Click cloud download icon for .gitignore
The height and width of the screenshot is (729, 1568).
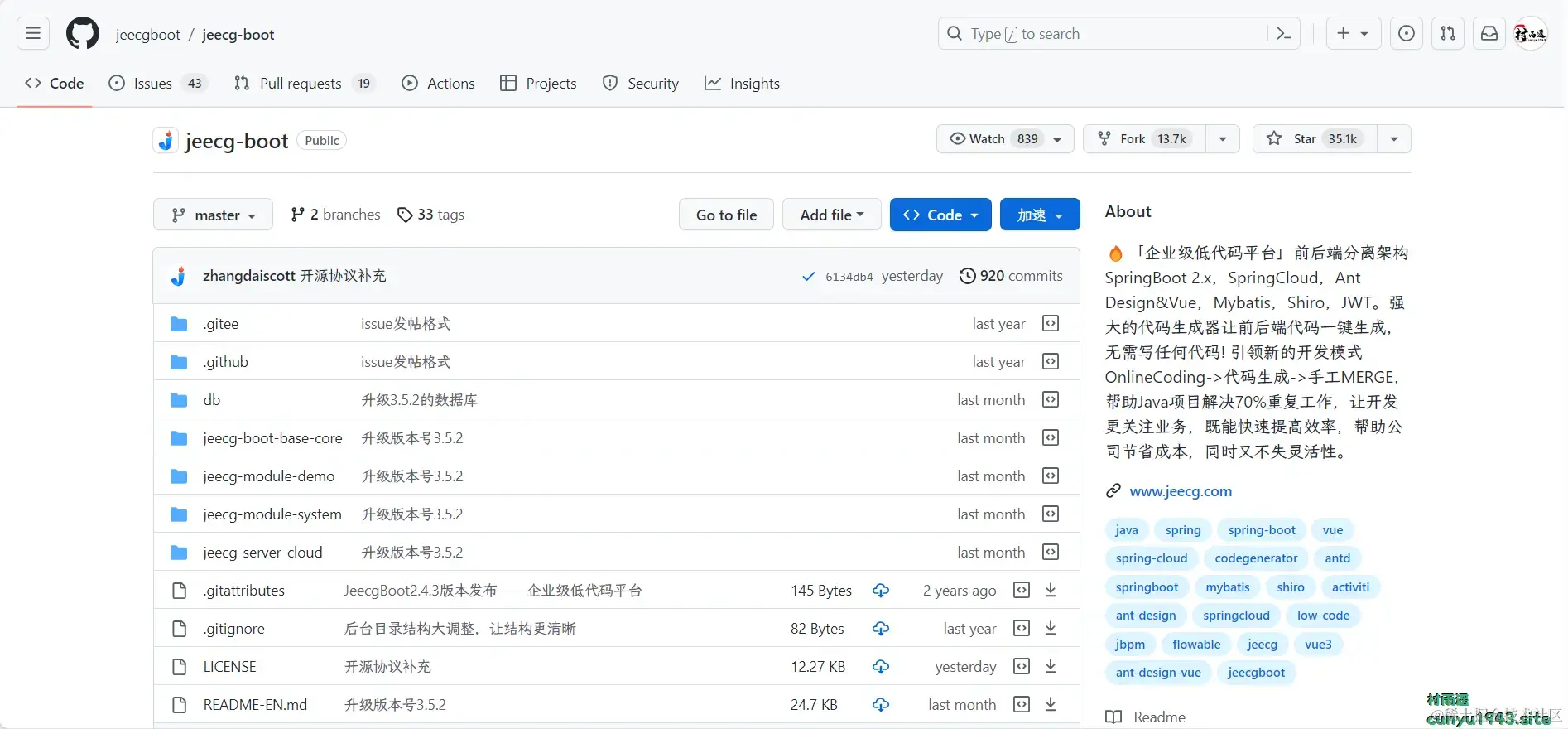point(881,628)
